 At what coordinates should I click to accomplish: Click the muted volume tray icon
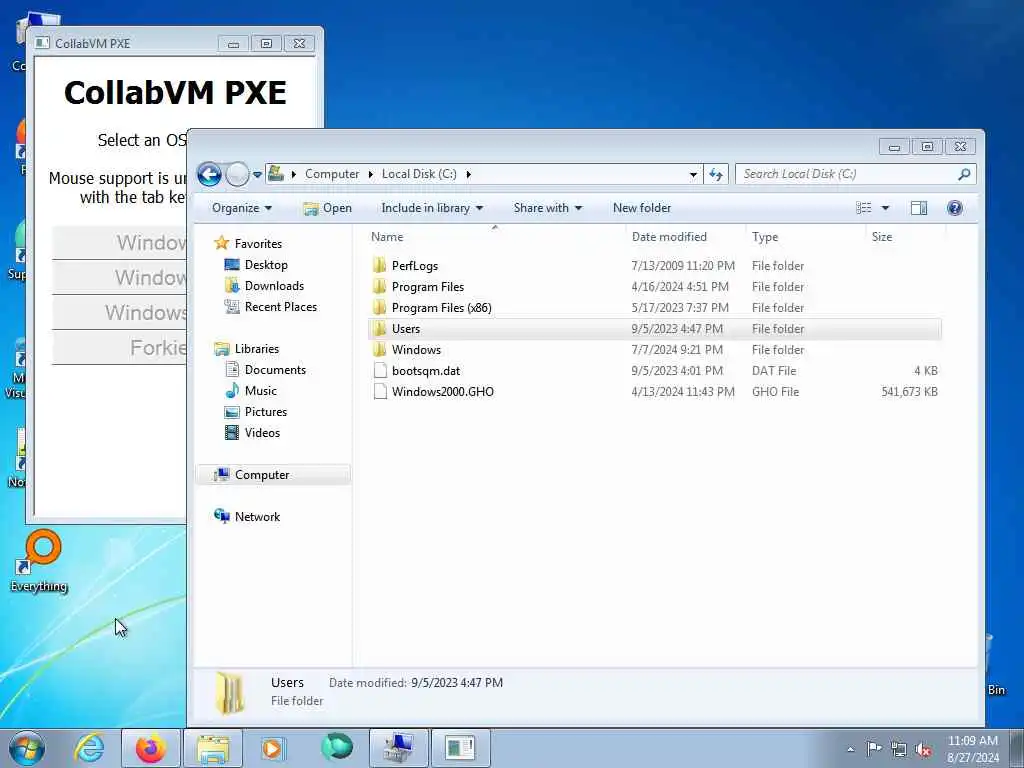pos(923,749)
